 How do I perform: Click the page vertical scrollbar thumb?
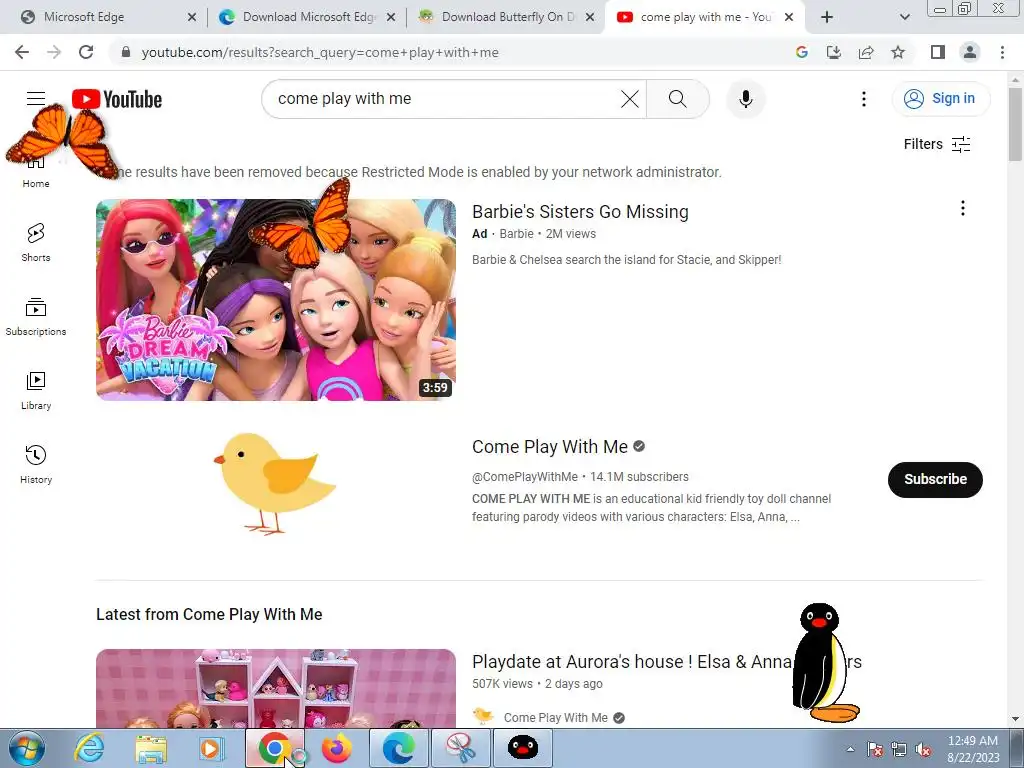1015,124
